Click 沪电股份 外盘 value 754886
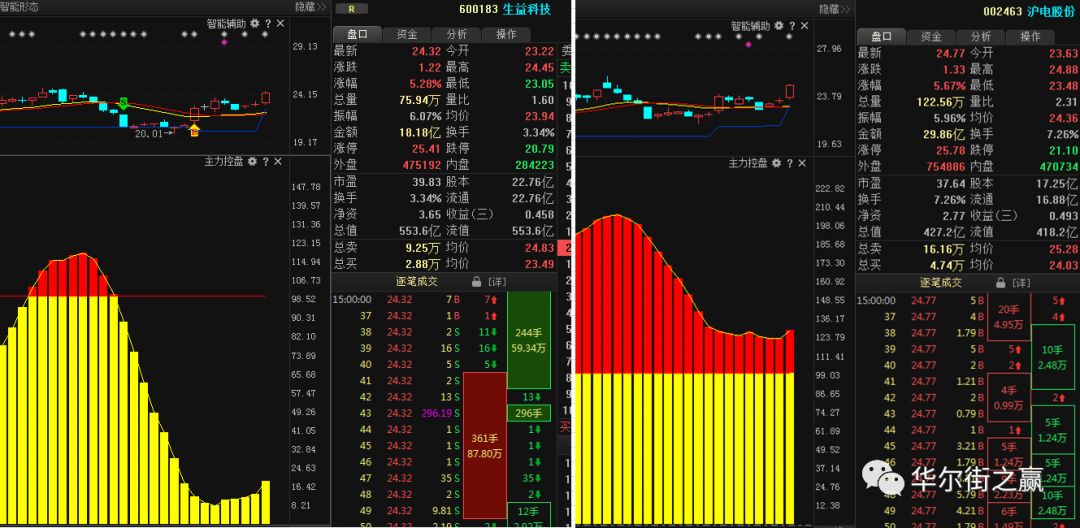The image size is (1080, 528). pyautogui.click(x=947, y=168)
